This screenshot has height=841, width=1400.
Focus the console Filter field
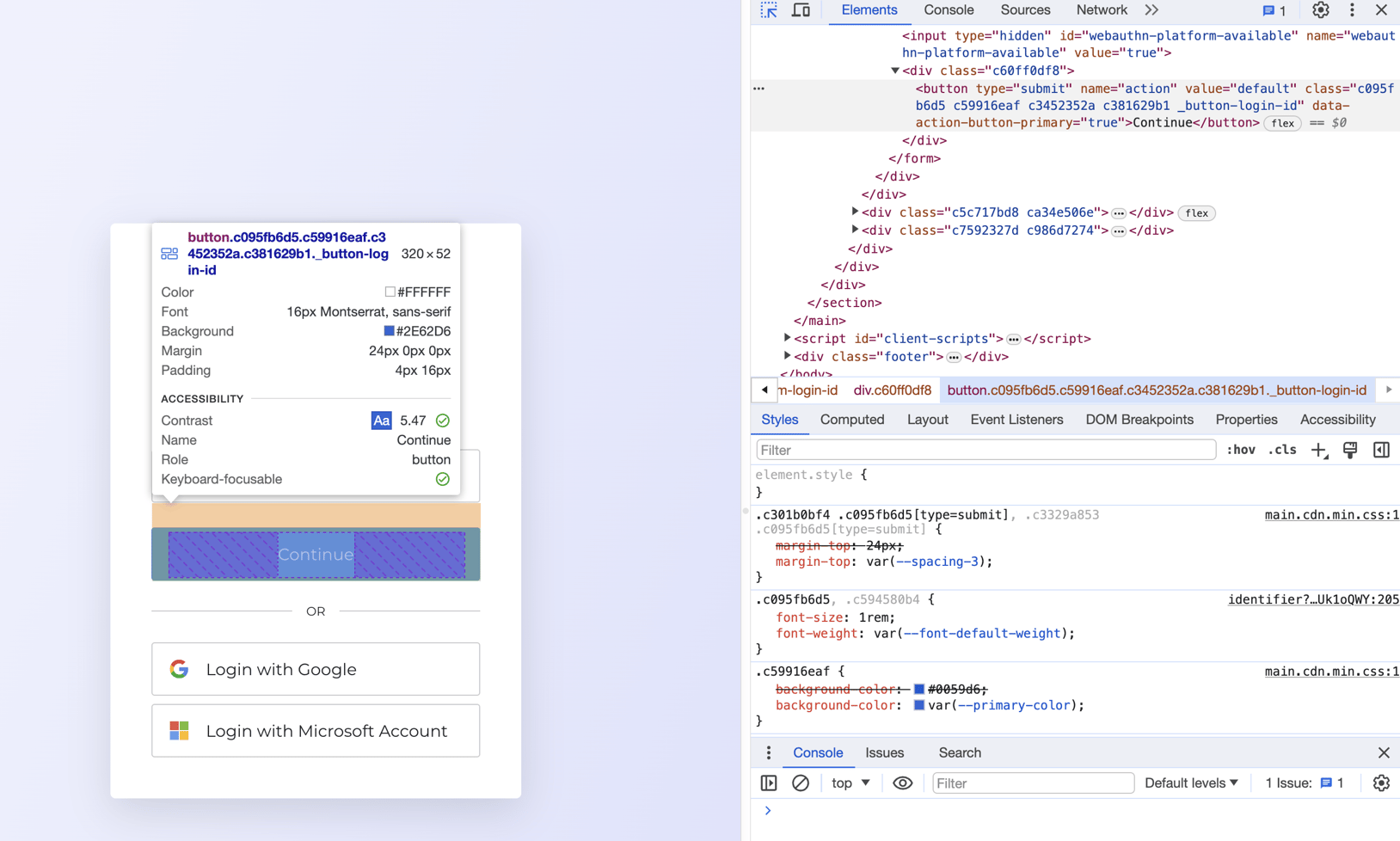(1033, 783)
